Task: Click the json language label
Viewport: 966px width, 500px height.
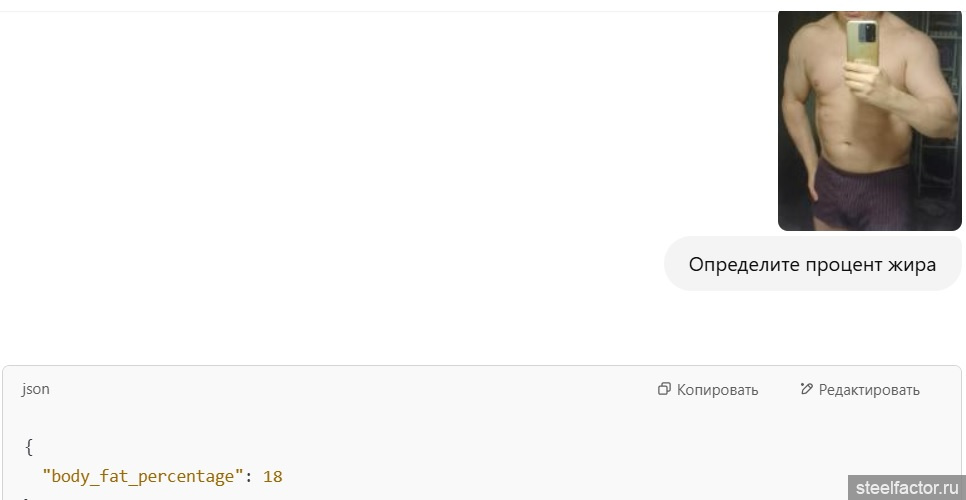Action: (x=36, y=389)
